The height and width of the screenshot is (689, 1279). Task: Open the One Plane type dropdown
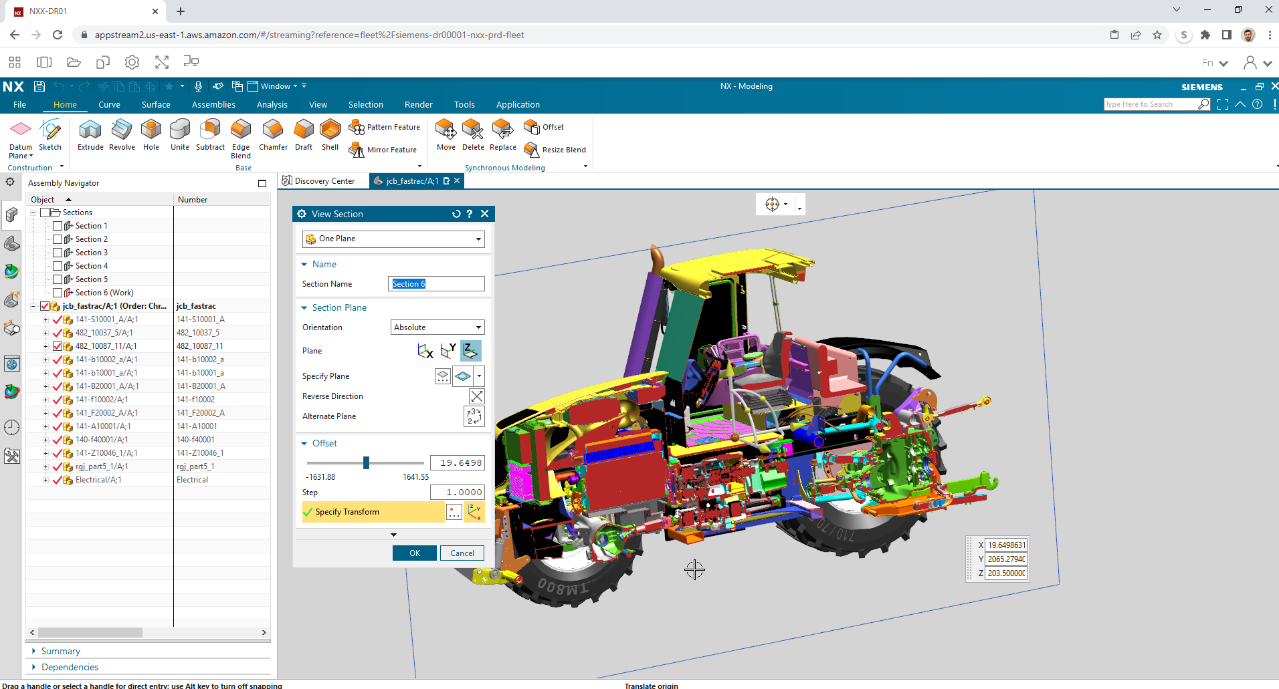tap(393, 239)
